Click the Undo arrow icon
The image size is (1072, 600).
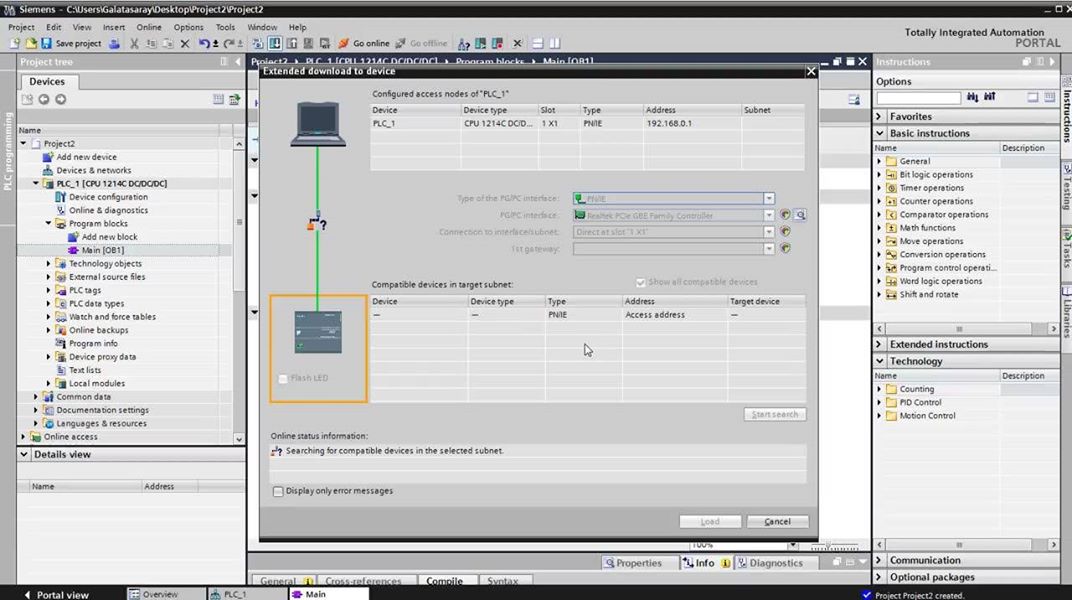pos(204,44)
